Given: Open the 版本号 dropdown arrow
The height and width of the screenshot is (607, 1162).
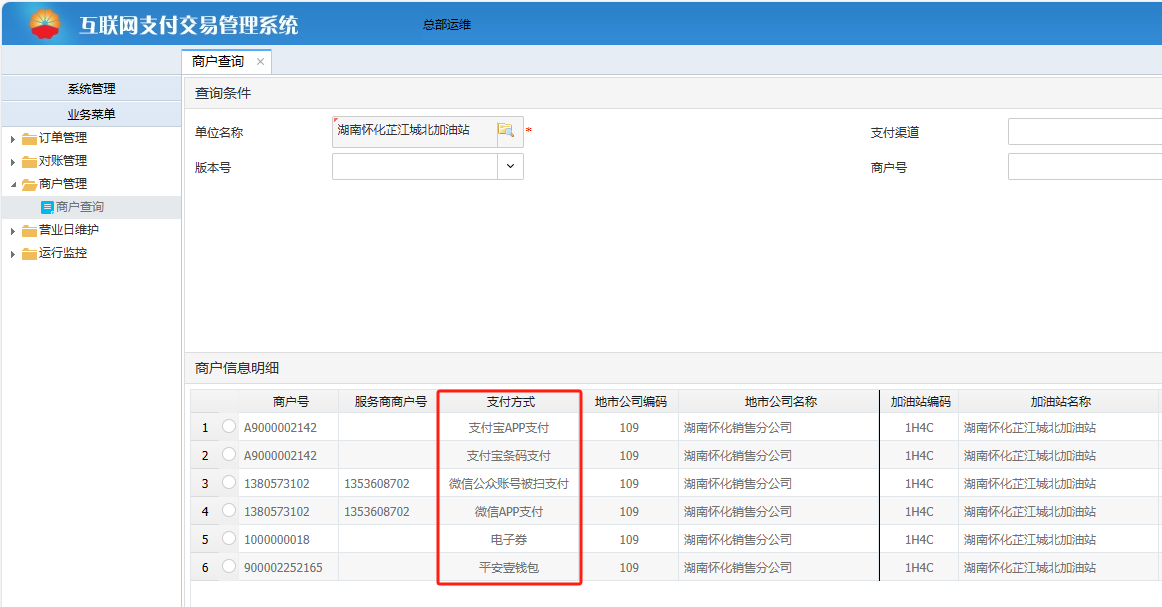Looking at the screenshot, I should [510, 167].
